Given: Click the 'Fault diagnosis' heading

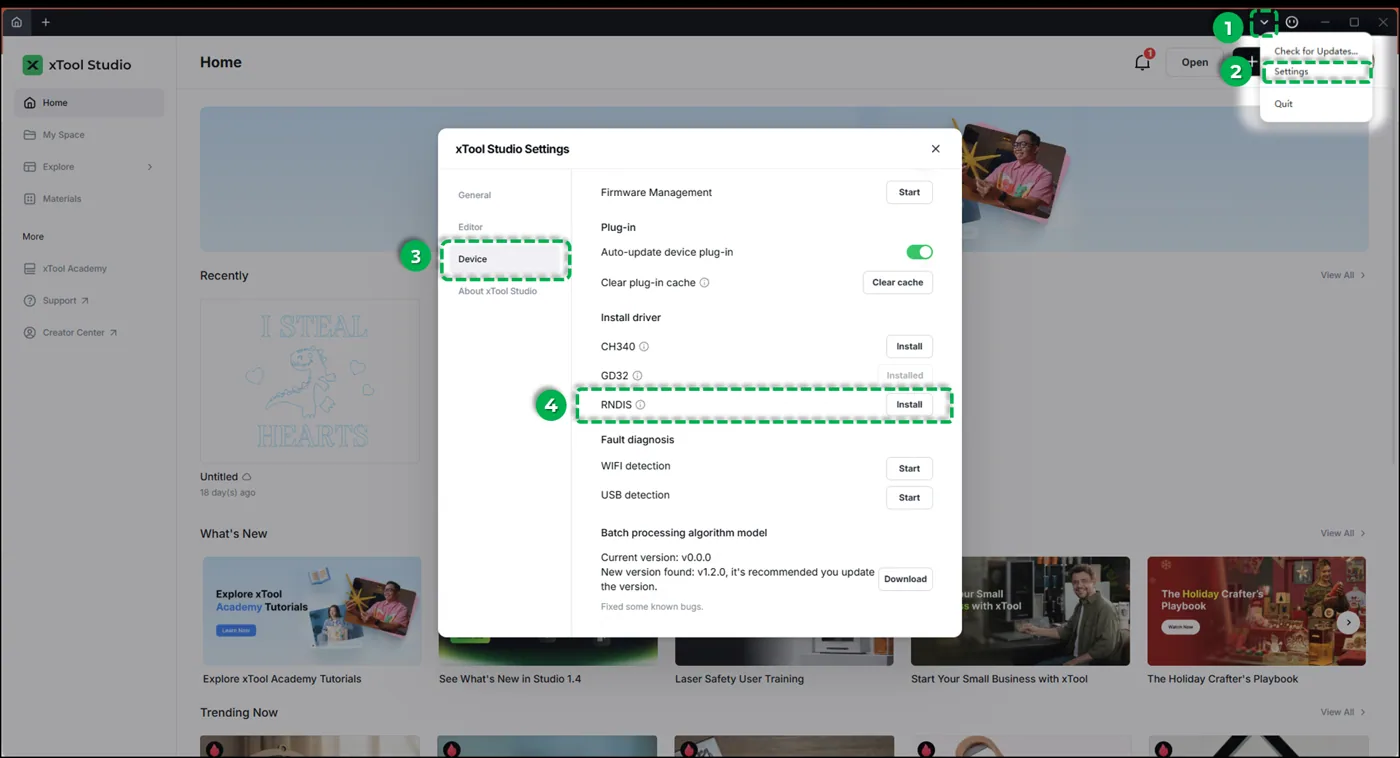Looking at the screenshot, I should (638, 440).
